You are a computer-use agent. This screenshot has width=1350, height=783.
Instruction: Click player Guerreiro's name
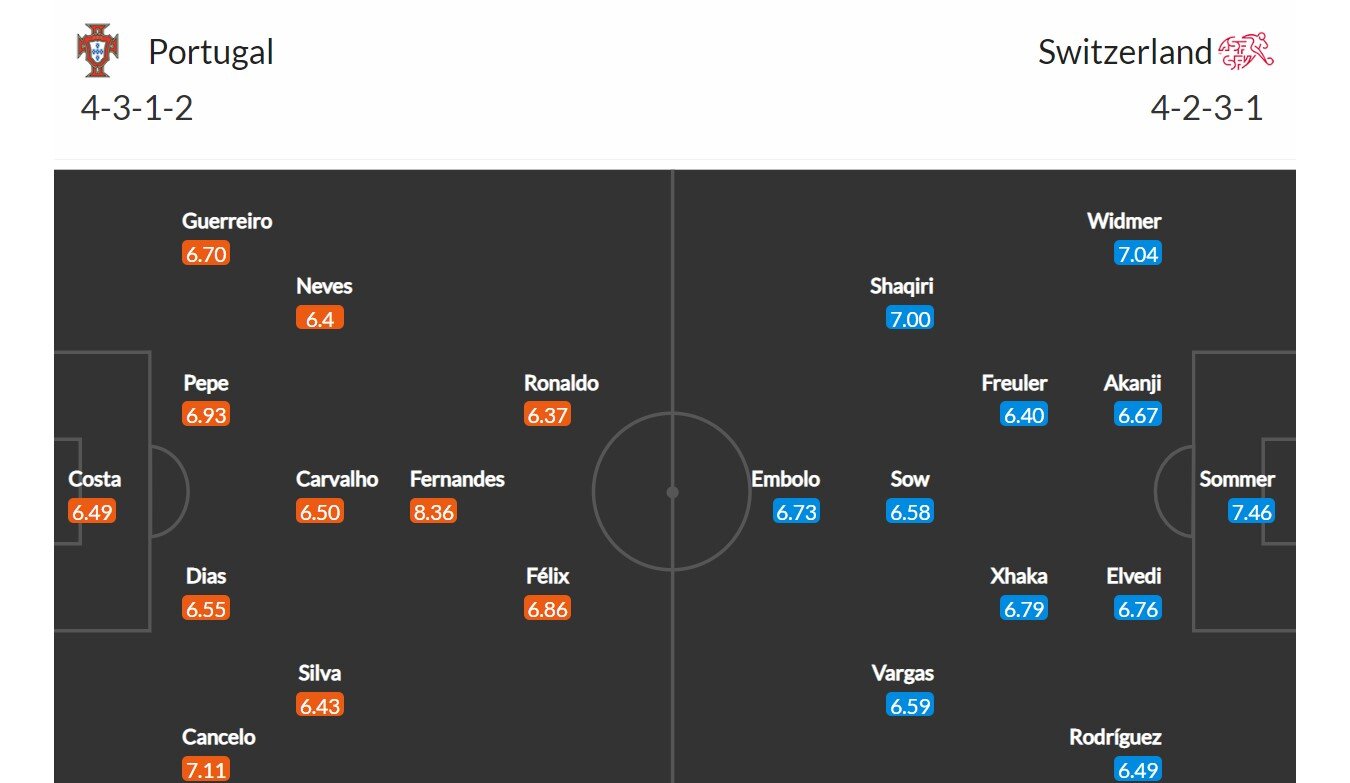[x=227, y=221]
